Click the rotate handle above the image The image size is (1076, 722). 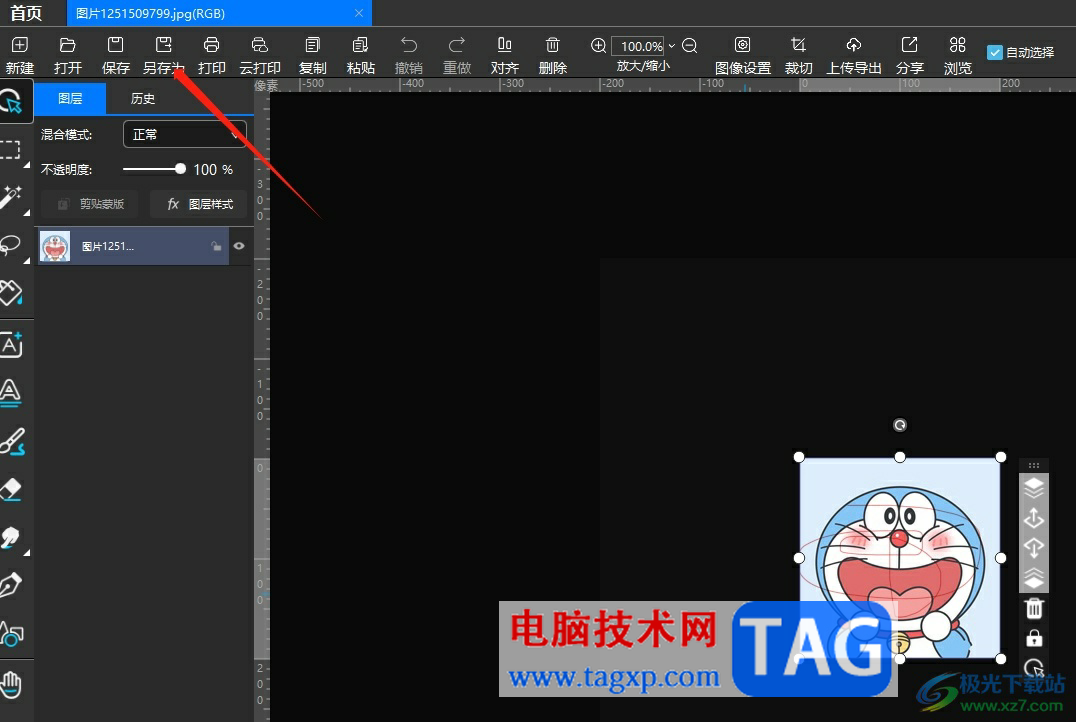tap(900, 425)
